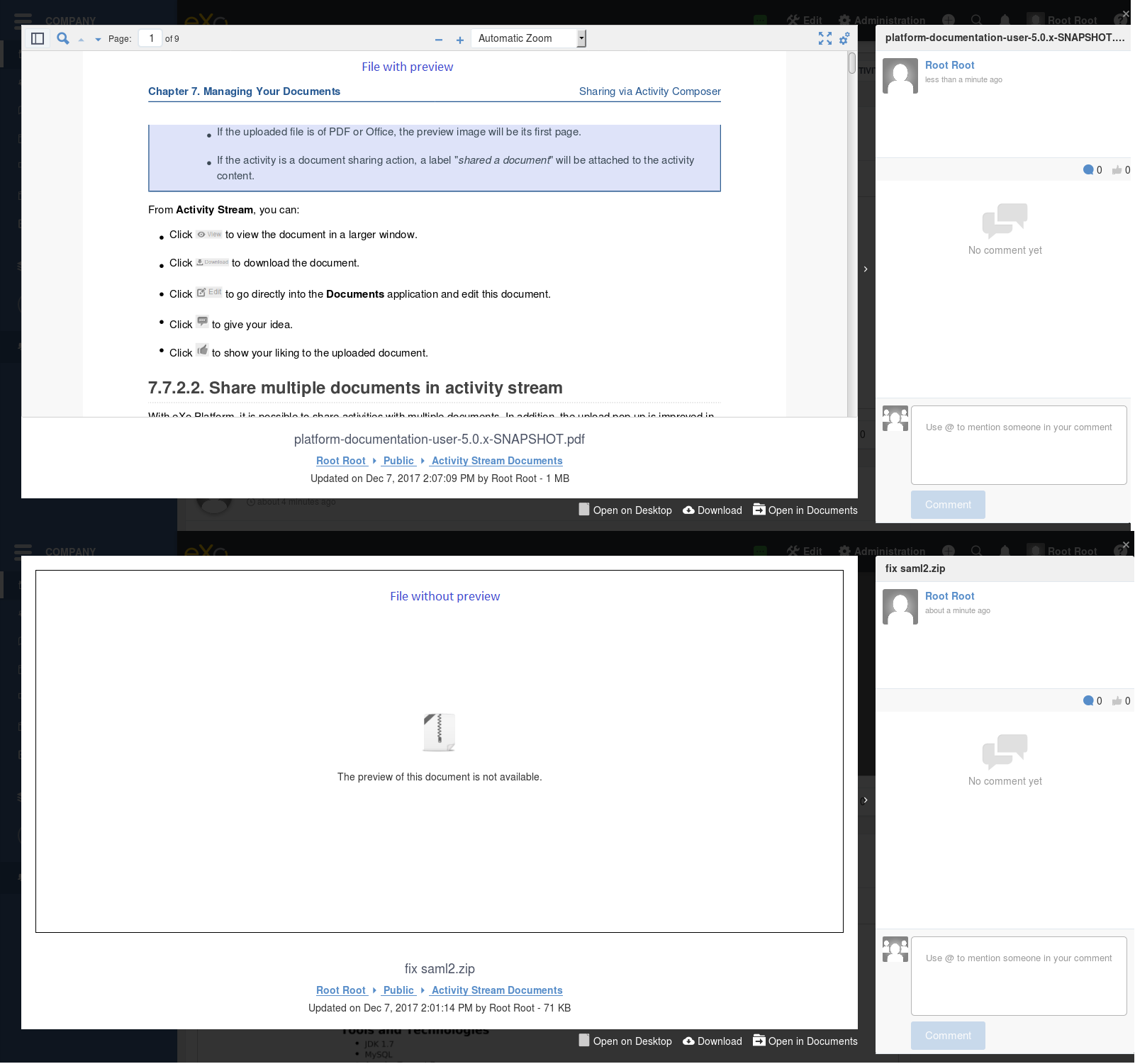Viewport: 1135px width, 1064px height.
Task: Open the PDF viewer tools menu
Action: pyautogui.click(x=844, y=38)
